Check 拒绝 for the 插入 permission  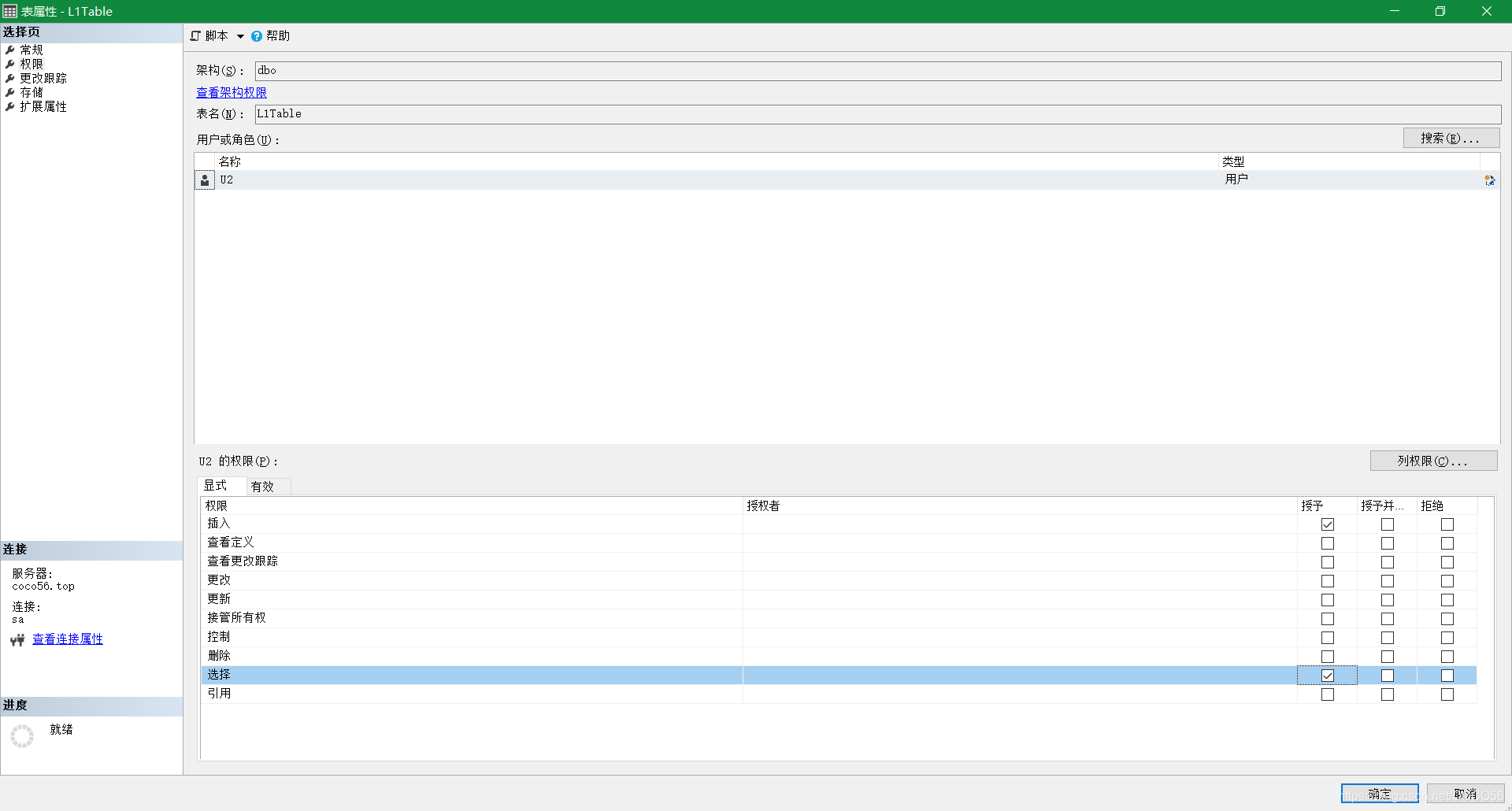1447,524
